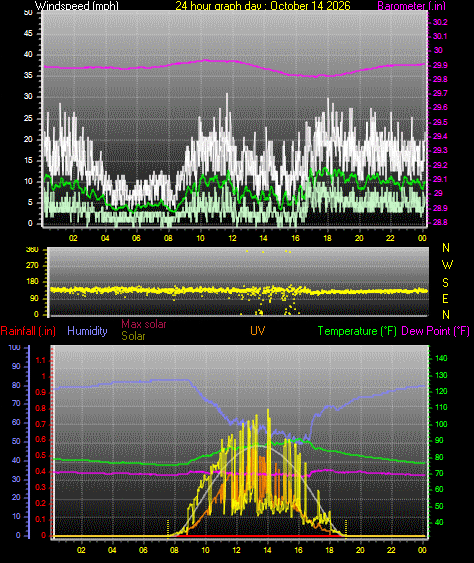Image resolution: width=474 pixels, height=563 pixels.
Task: Click hour 12 below the windspeed graph
Action: (x=232, y=238)
